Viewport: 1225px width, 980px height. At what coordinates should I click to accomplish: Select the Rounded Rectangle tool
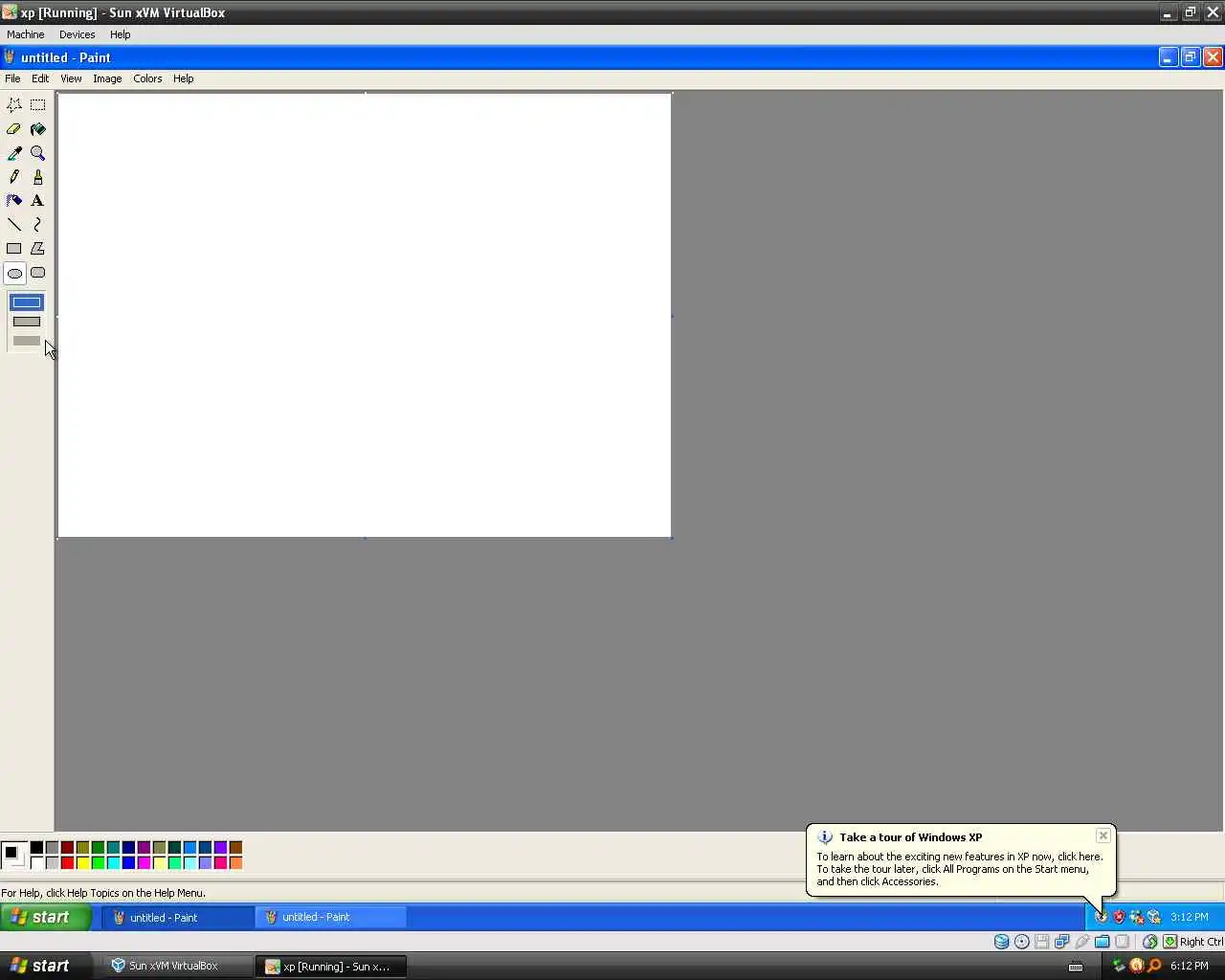pyautogui.click(x=38, y=273)
